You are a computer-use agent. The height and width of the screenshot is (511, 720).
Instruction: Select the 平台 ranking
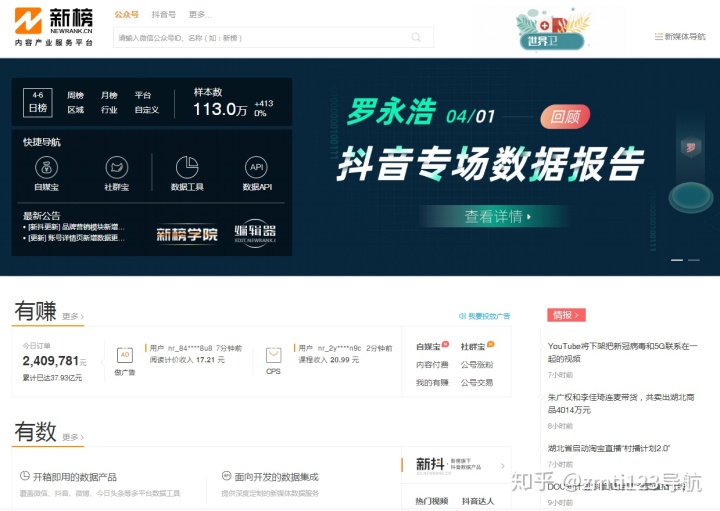tap(143, 95)
